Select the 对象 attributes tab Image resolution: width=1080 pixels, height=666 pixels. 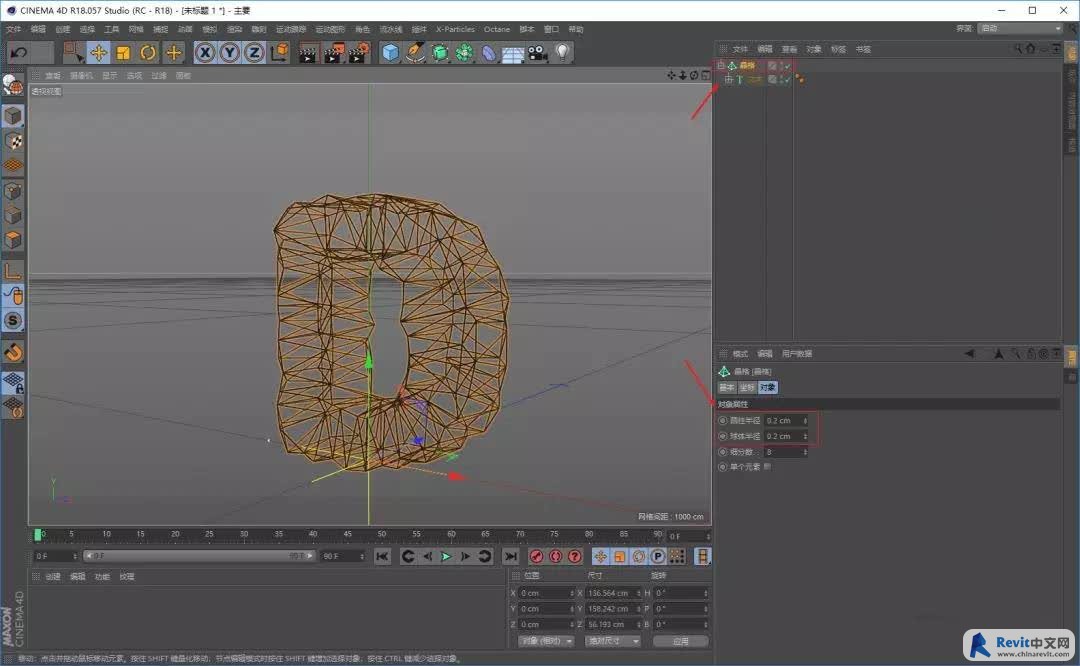pos(768,388)
